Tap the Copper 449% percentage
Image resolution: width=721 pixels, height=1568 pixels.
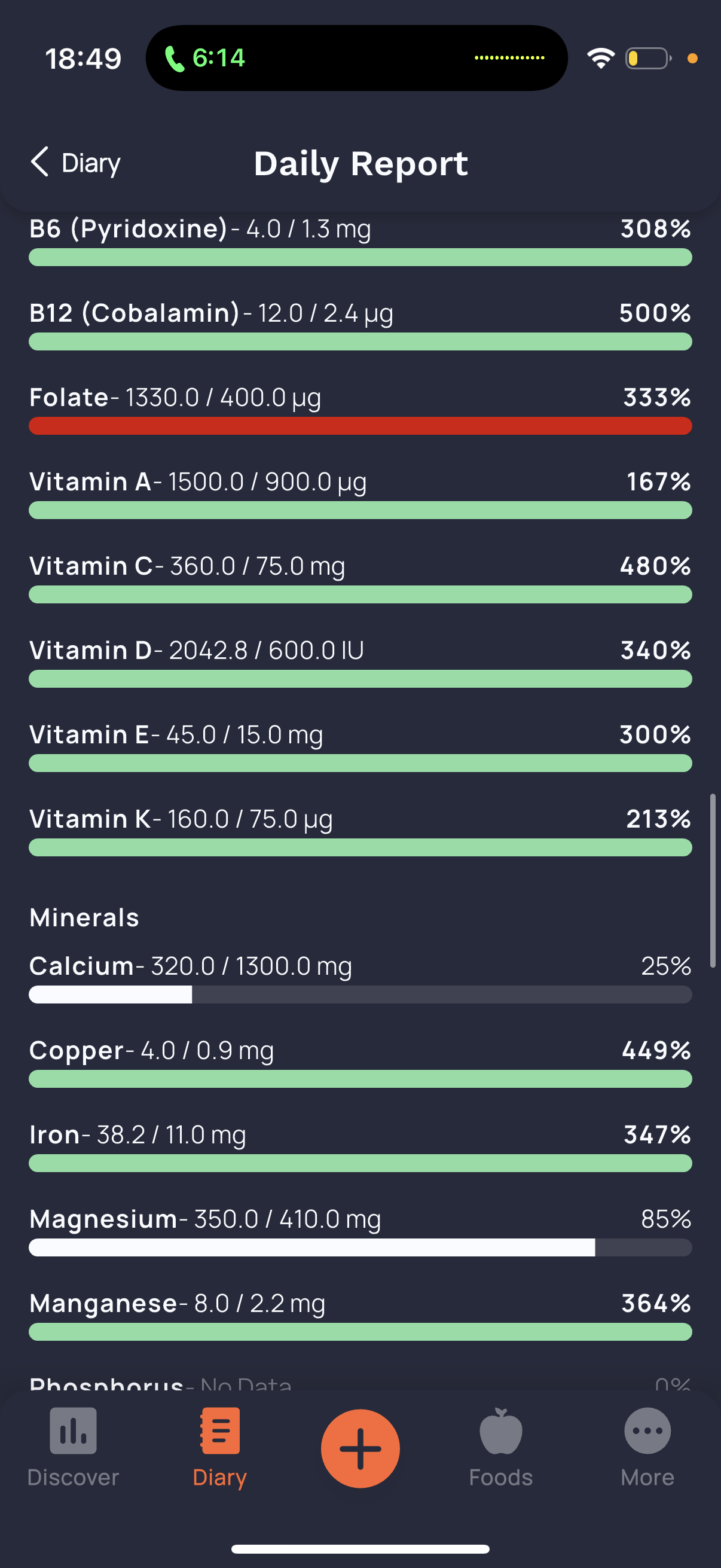pyautogui.click(x=656, y=1050)
